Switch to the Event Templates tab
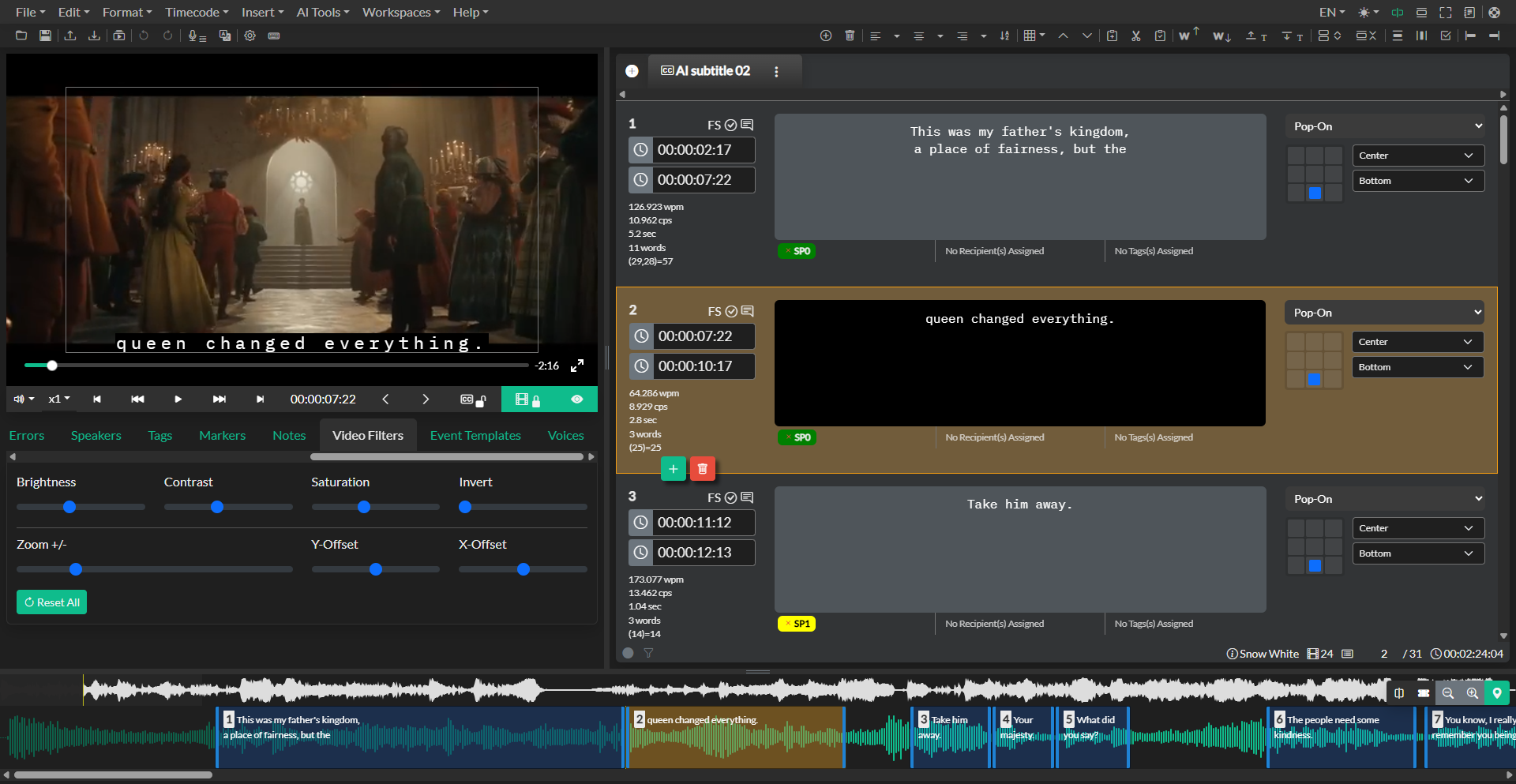The image size is (1516, 784). coord(475,435)
